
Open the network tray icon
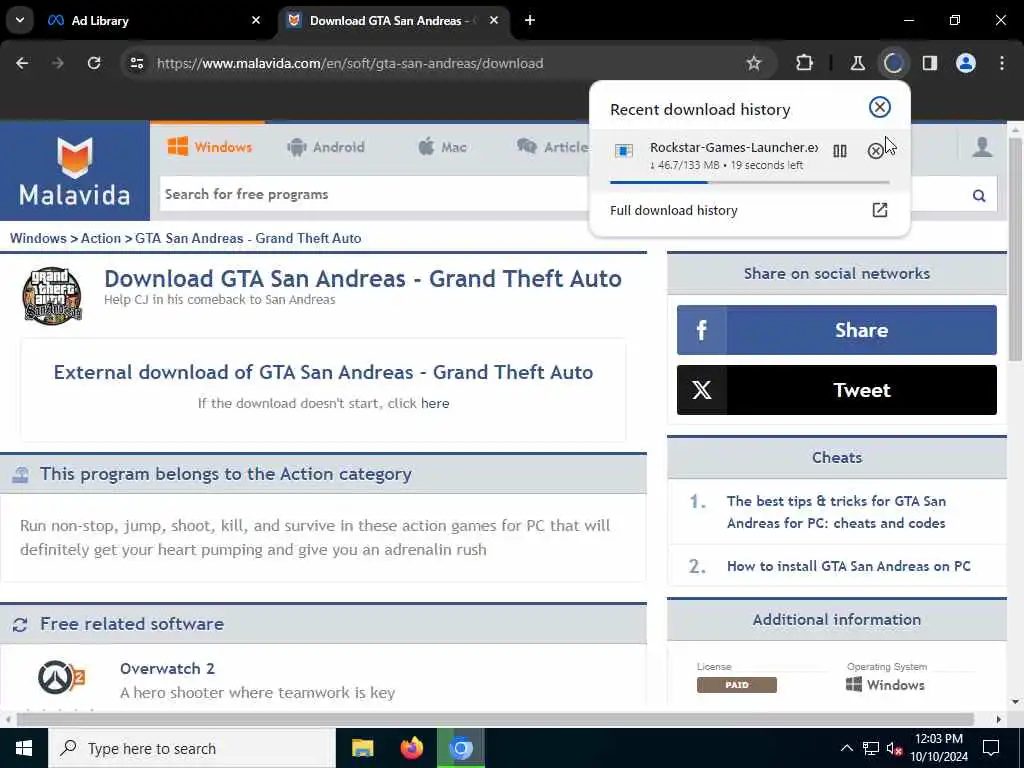[871, 748]
